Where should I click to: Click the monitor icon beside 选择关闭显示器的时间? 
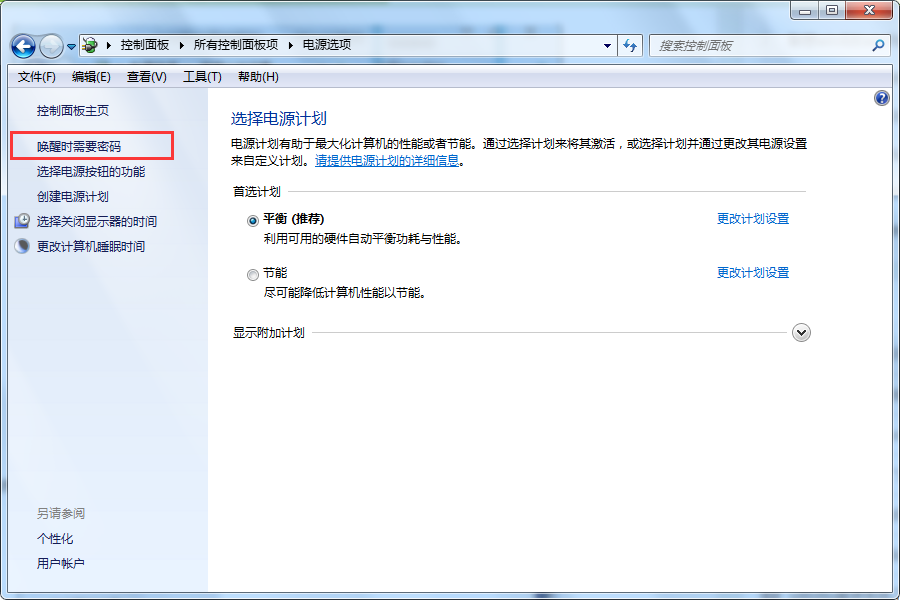22,221
